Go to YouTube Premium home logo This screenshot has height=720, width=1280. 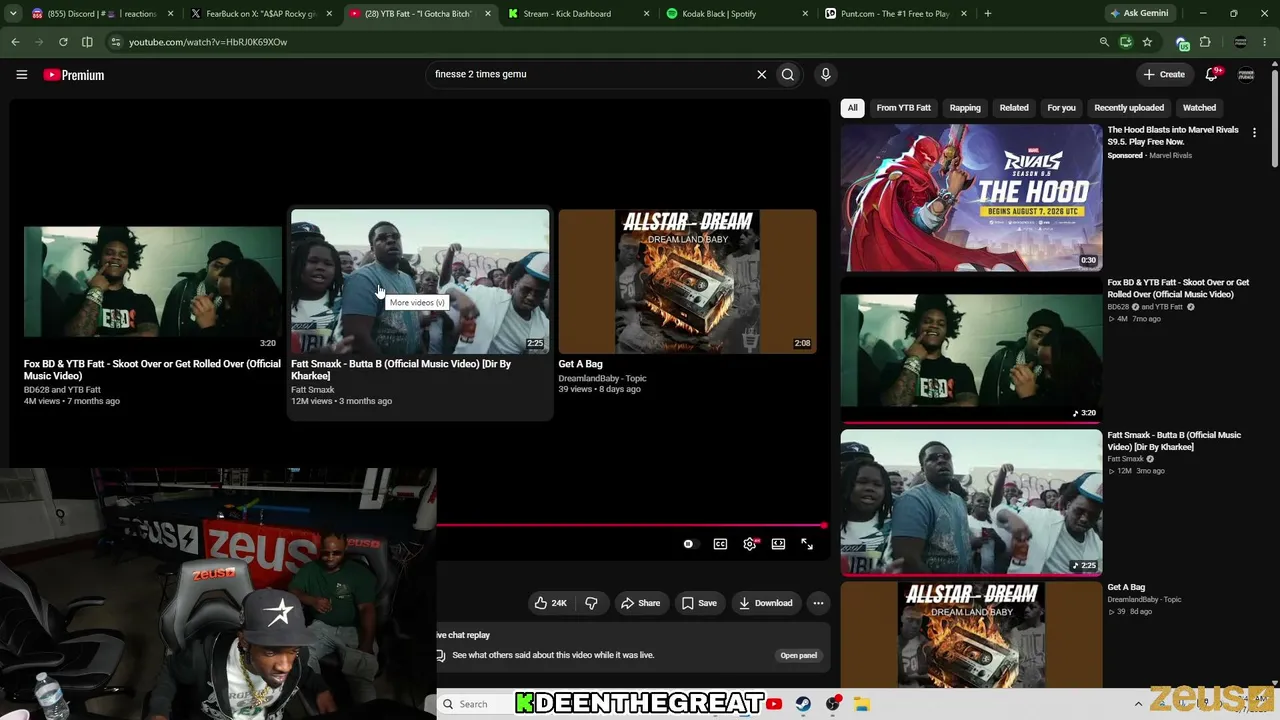pos(74,75)
